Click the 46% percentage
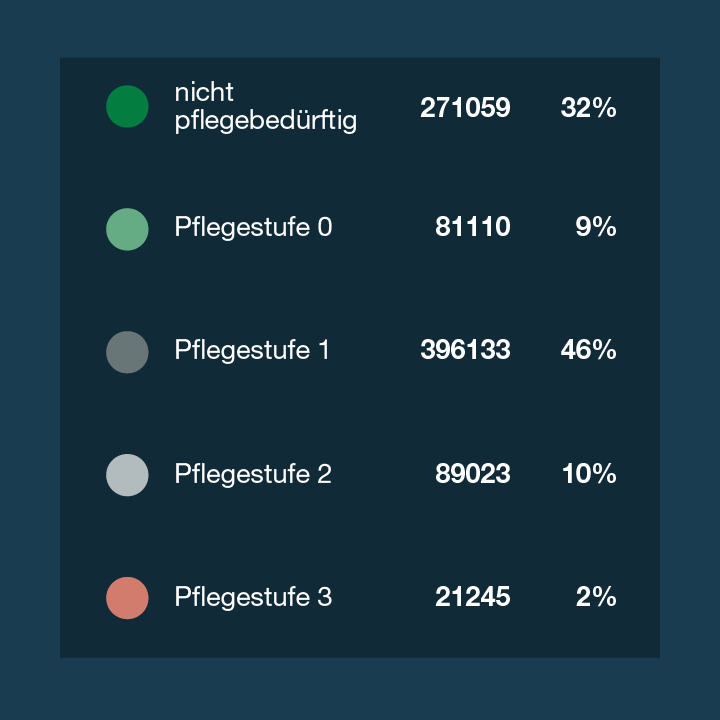Viewport: 720px width, 720px height. [x=588, y=349]
